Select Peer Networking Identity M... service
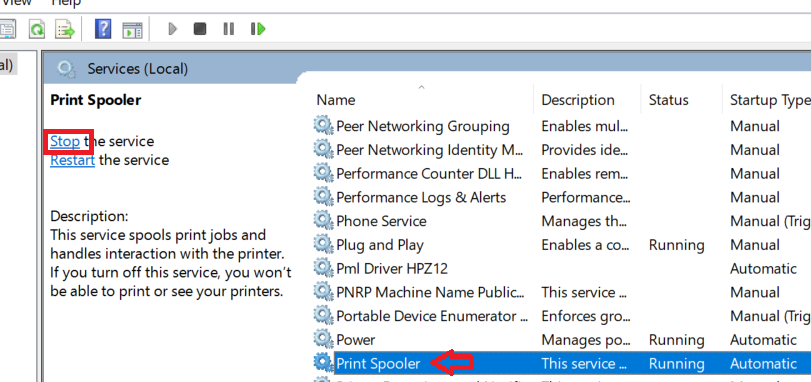Screen dimensions: 811x382 click(x=430, y=150)
